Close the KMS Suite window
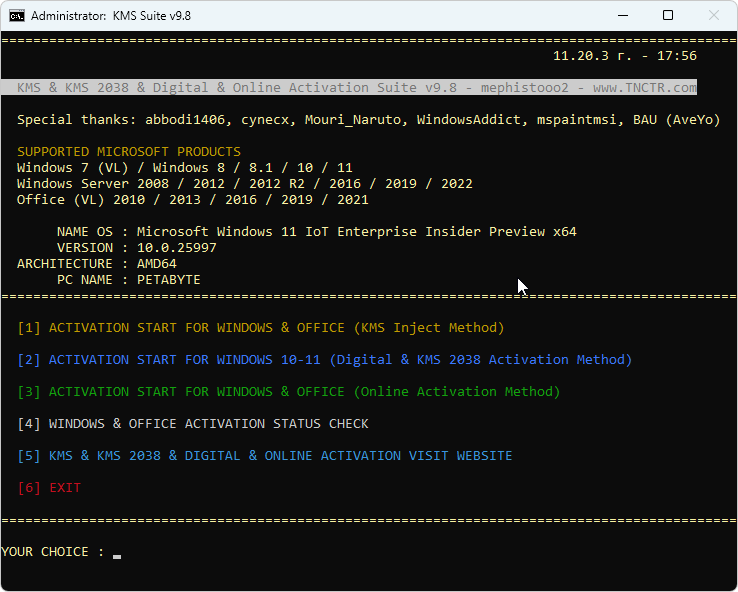Image resolution: width=738 pixels, height=592 pixels. pyautogui.click(x=714, y=16)
